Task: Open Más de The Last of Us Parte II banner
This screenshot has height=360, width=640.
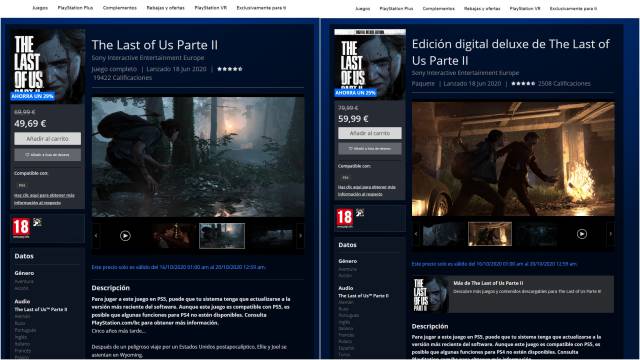Action: point(513,294)
